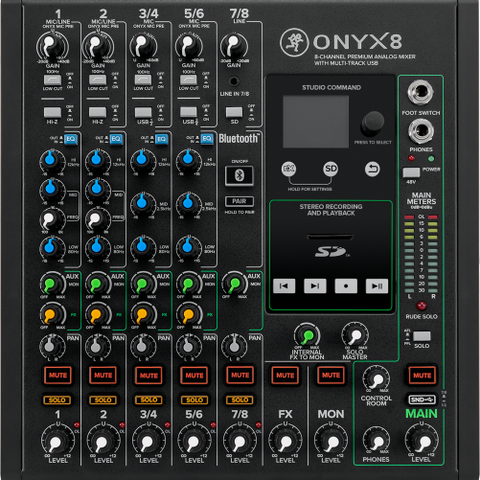The height and width of the screenshot is (480, 480).
Task: Click the channel 7/8 GAIN knob
Action: tap(234, 46)
